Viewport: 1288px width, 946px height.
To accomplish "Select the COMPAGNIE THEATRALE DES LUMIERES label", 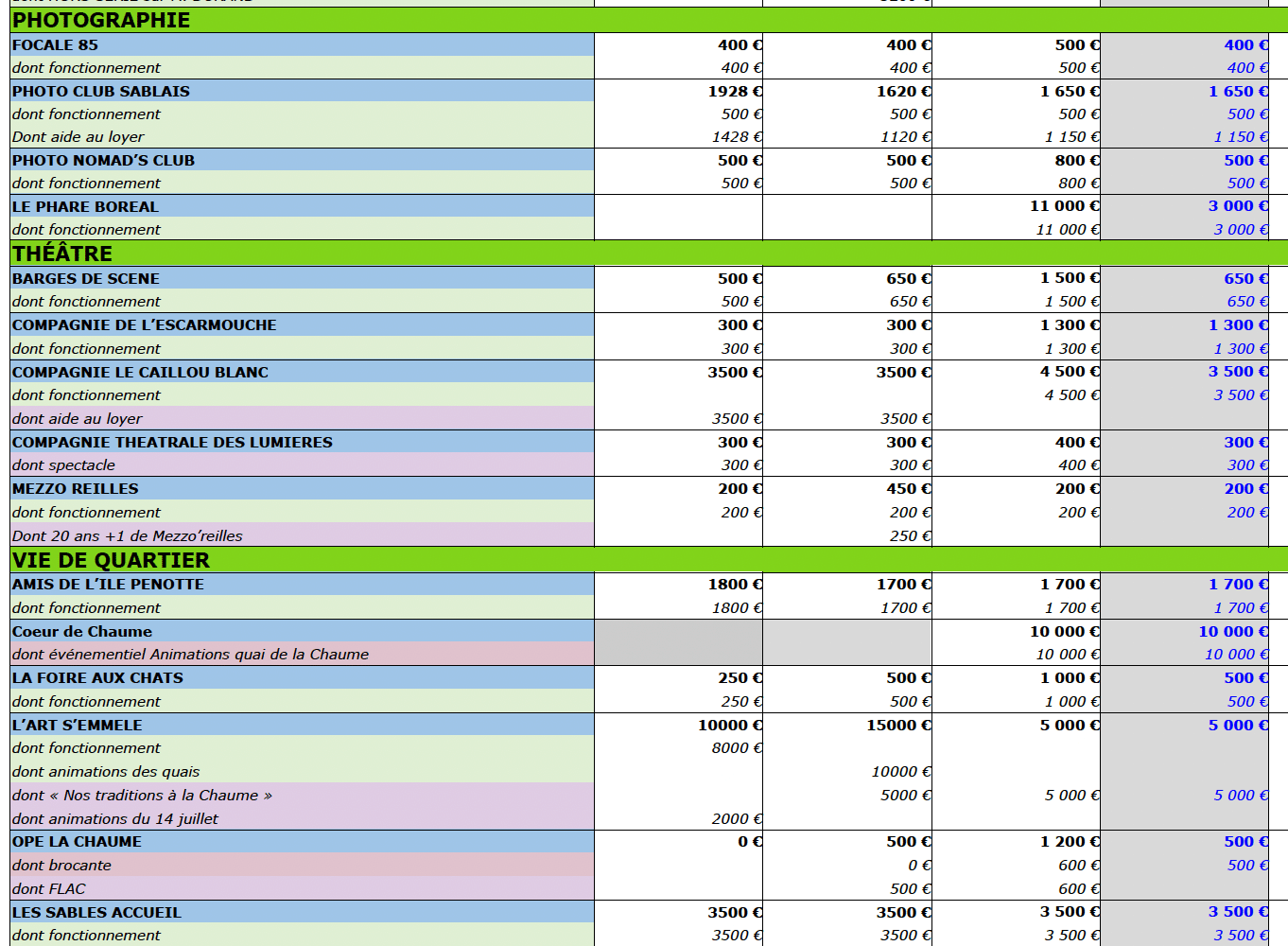I will tap(172, 442).
